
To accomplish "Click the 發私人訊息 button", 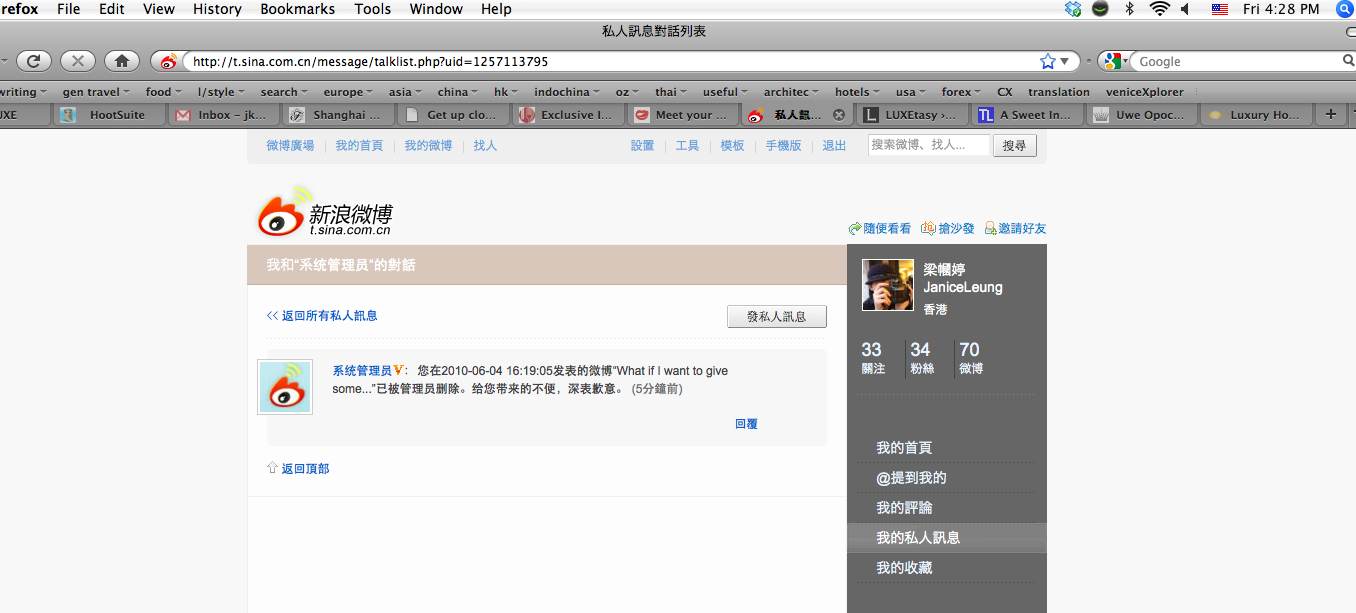I will [776, 316].
